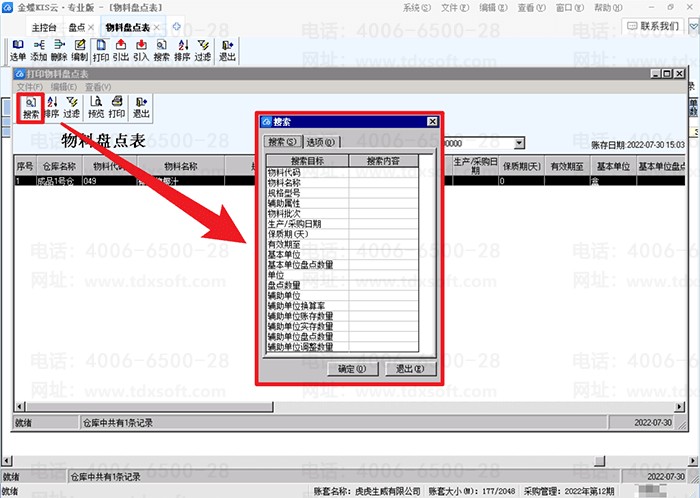700x498 pixels.
Task: Click the 添加 add icon
Action: [x=38, y=51]
